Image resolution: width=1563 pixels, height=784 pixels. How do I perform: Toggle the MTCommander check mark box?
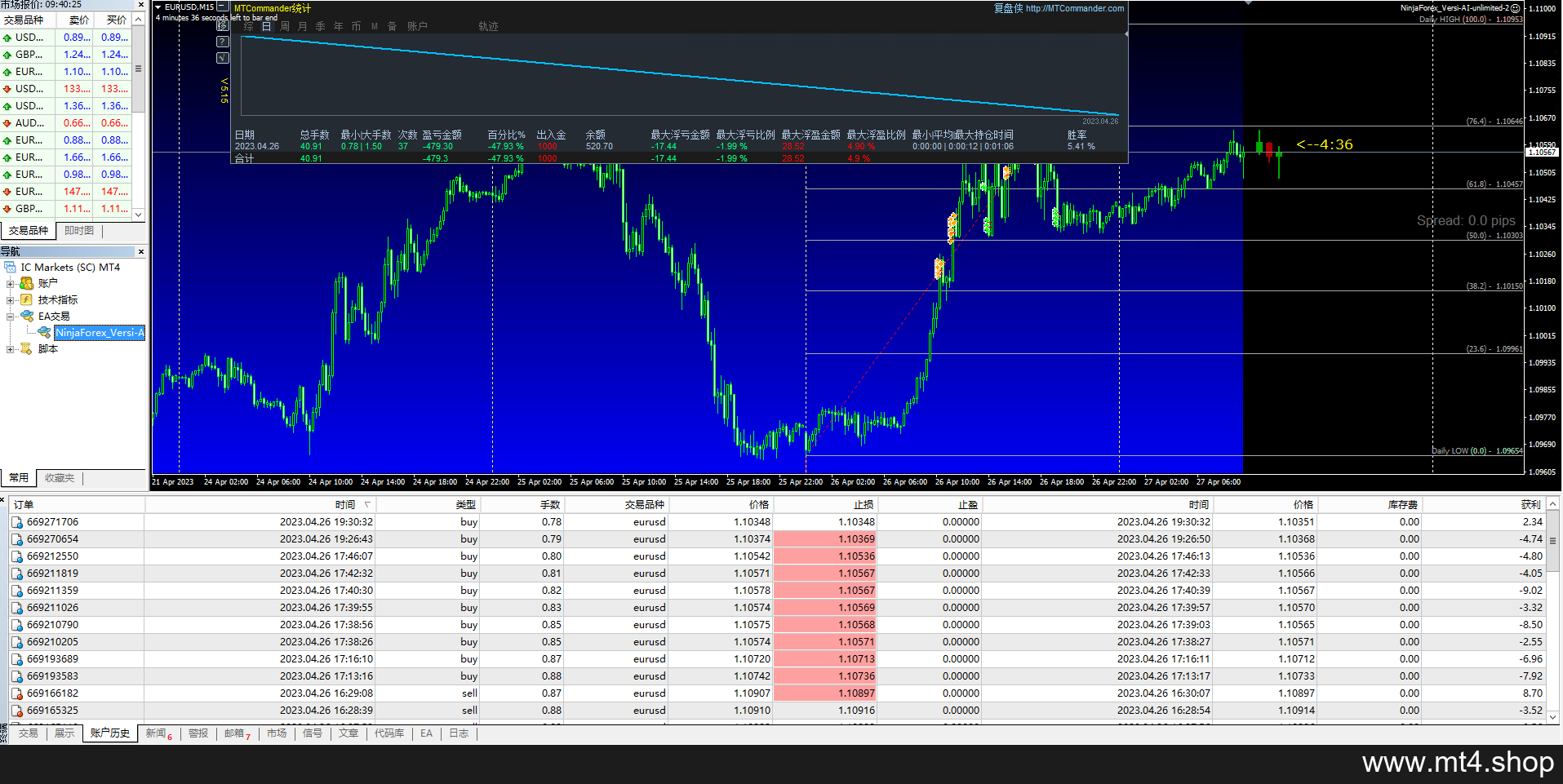[223, 58]
